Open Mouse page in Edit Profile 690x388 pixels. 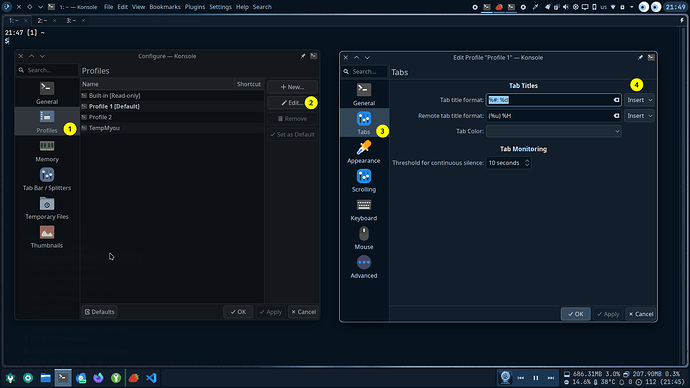pyautogui.click(x=364, y=238)
